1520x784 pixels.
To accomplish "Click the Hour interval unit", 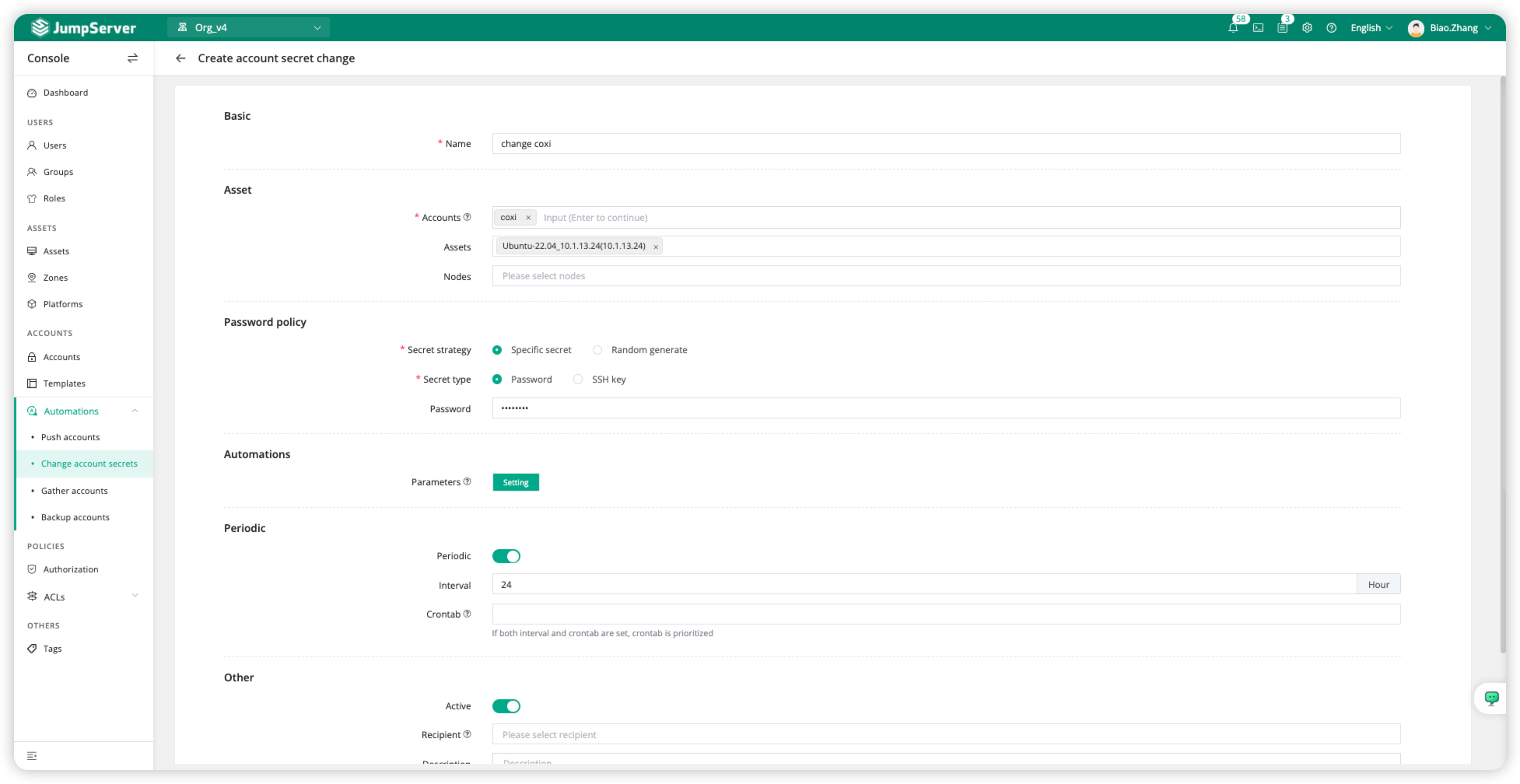I will [1378, 584].
